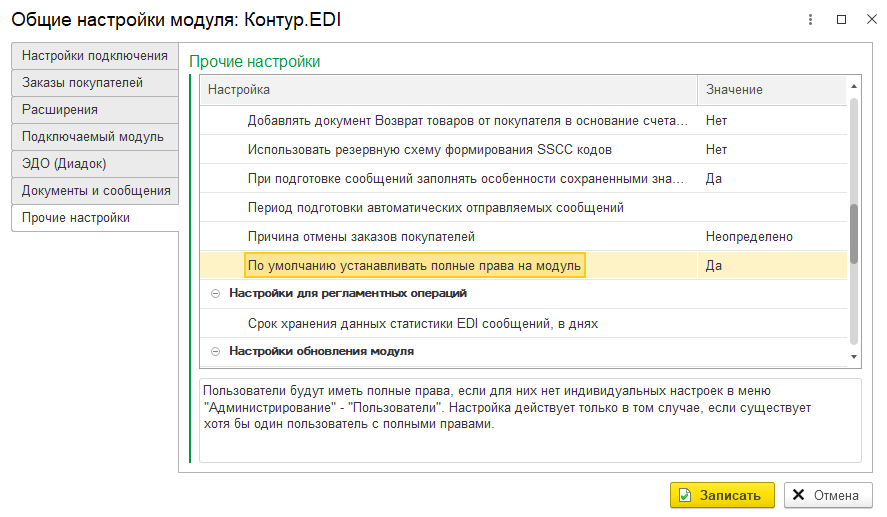Click value Да for полные права на модуль
The height and width of the screenshot is (517, 887).
(x=713, y=266)
